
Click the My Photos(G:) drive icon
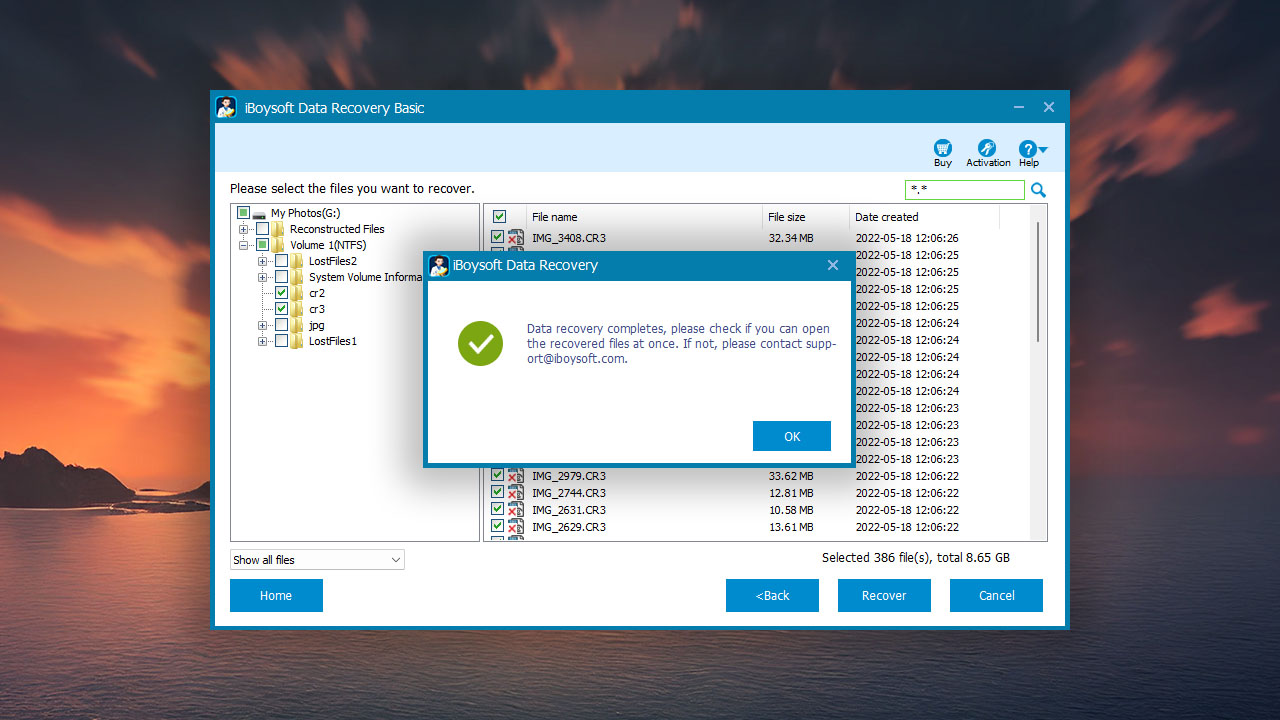[x=259, y=214]
